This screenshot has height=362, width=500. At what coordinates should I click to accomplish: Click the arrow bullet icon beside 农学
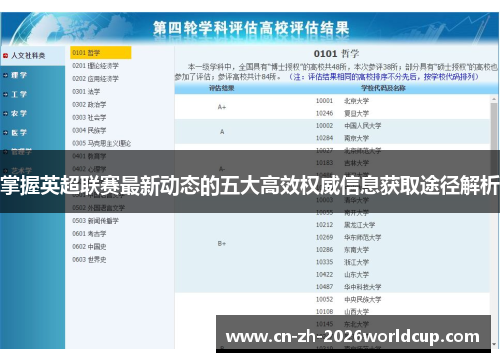(5, 114)
